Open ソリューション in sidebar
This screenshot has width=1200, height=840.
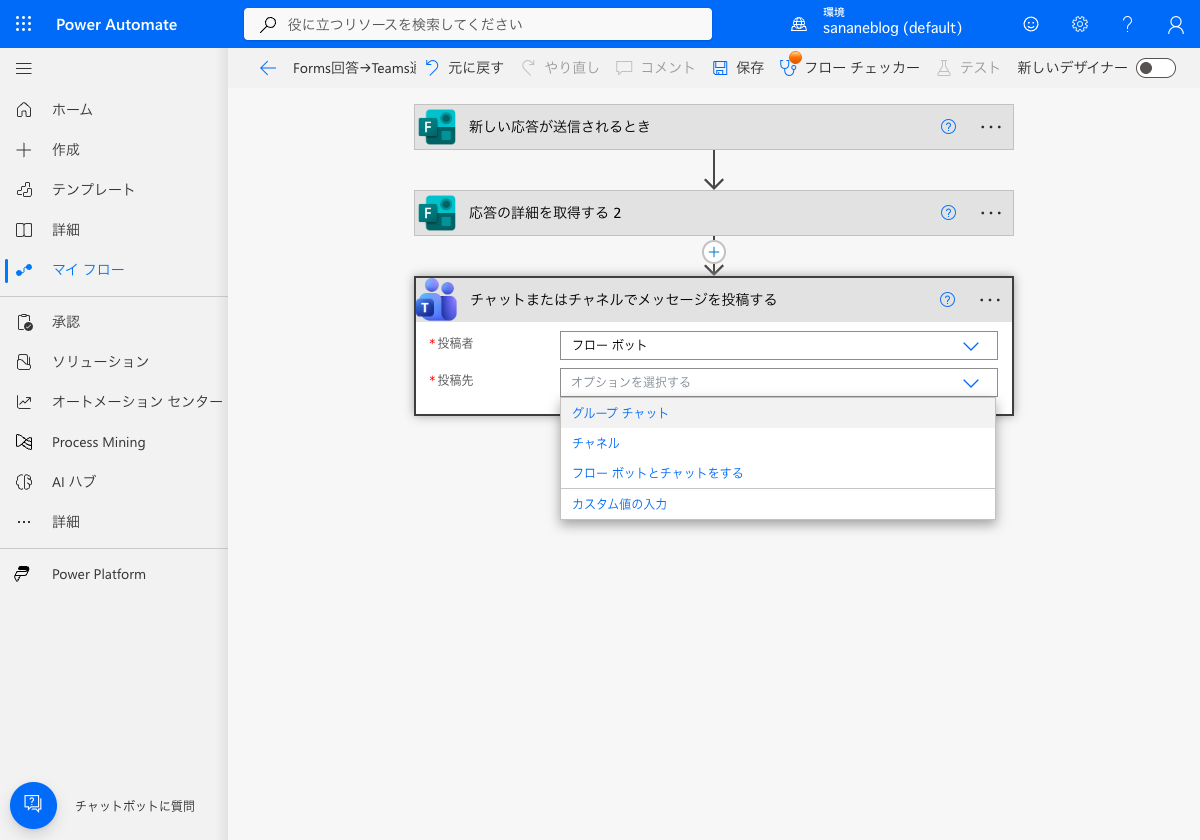[x=101, y=362]
